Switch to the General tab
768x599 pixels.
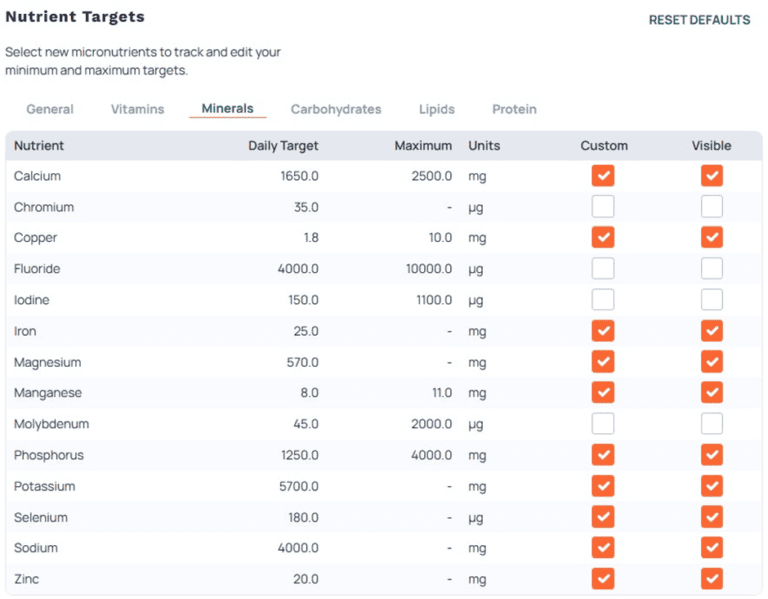pos(50,109)
